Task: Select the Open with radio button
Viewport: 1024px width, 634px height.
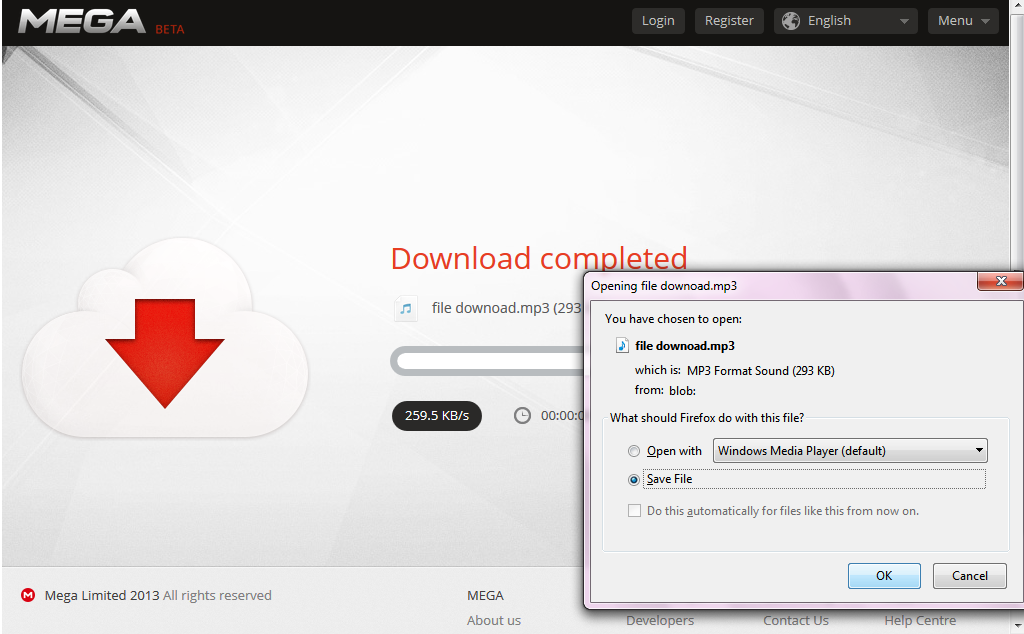Action: [634, 451]
